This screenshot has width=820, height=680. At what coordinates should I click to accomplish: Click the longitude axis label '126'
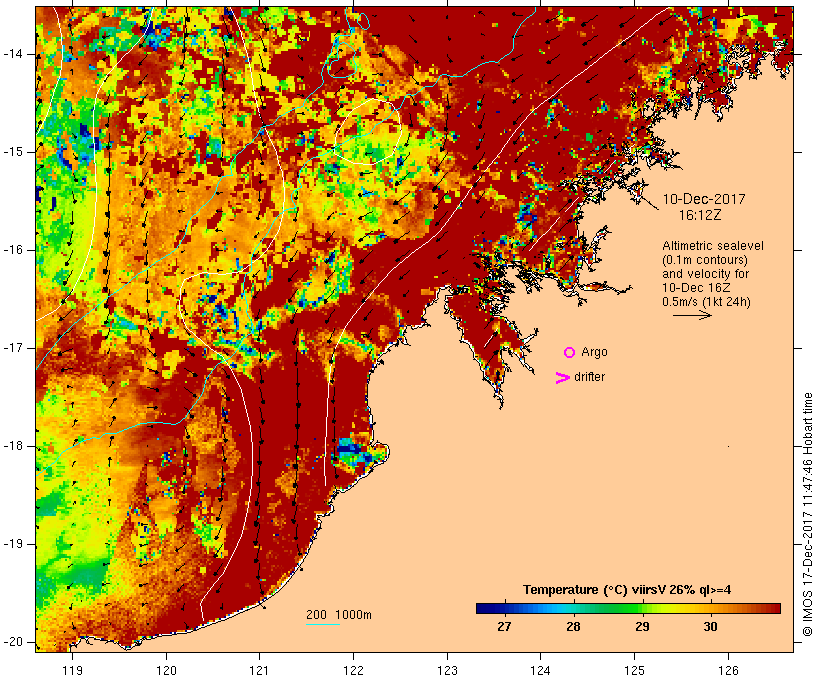click(x=728, y=670)
